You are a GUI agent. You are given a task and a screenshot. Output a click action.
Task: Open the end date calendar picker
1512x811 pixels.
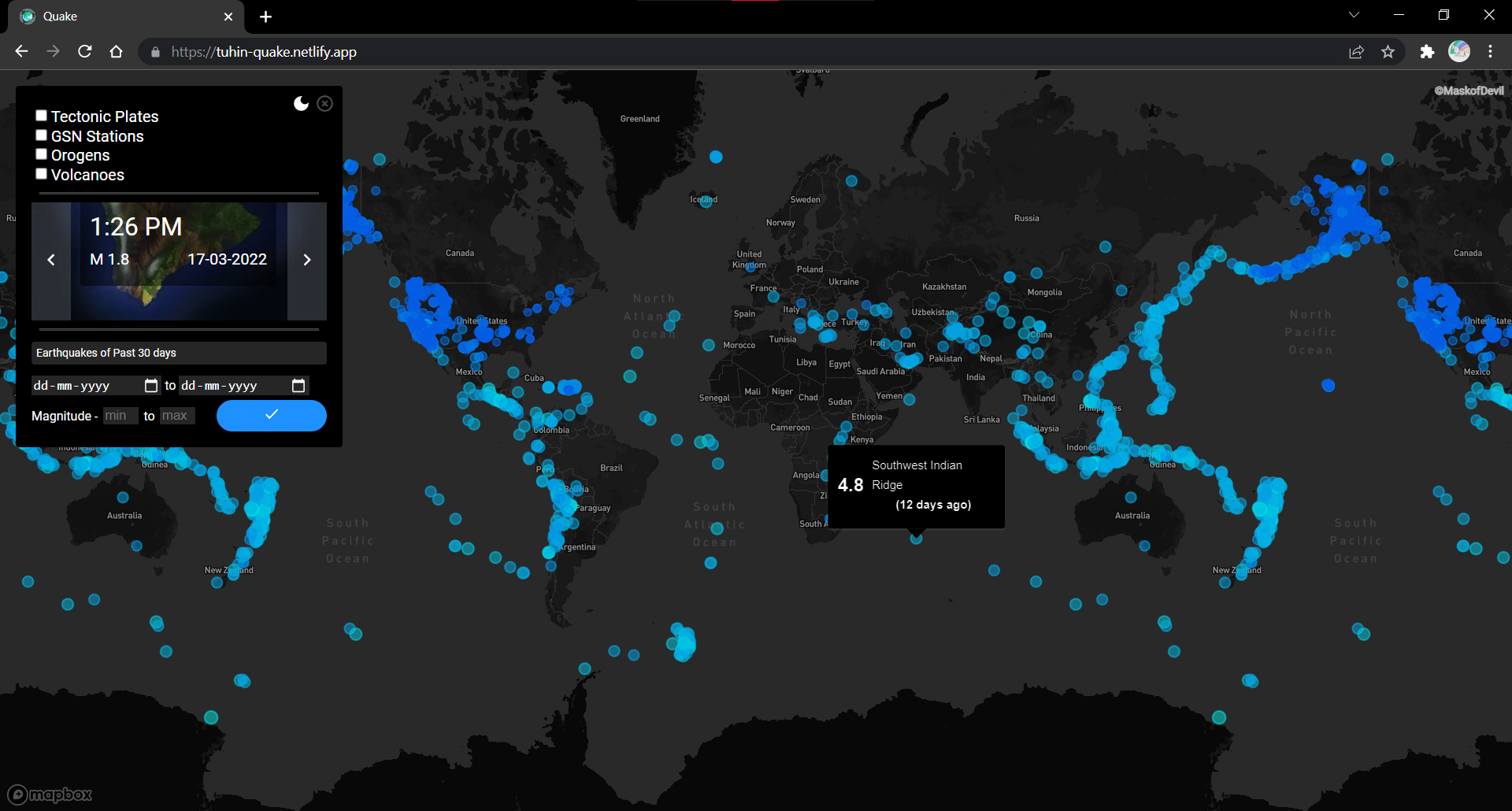click(x=298, y=385)
